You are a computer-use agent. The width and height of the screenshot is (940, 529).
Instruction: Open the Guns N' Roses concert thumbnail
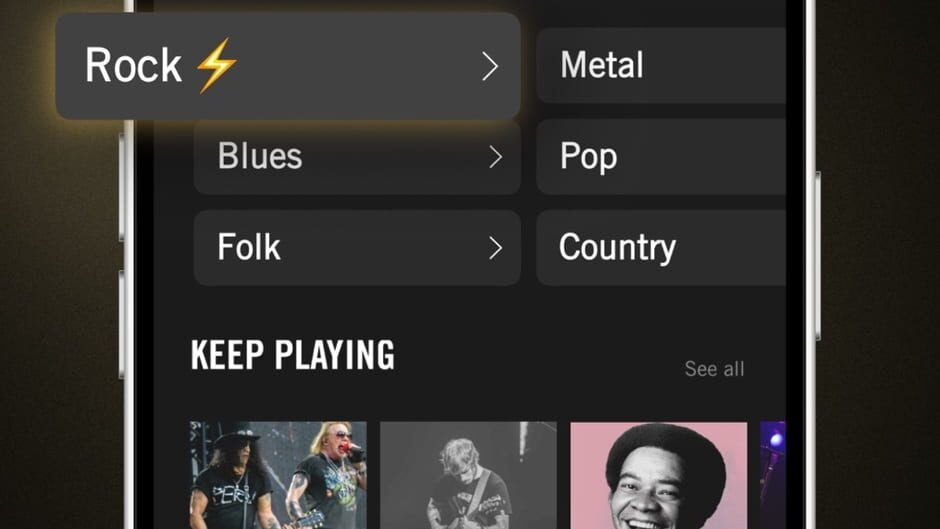coord(278,475)
